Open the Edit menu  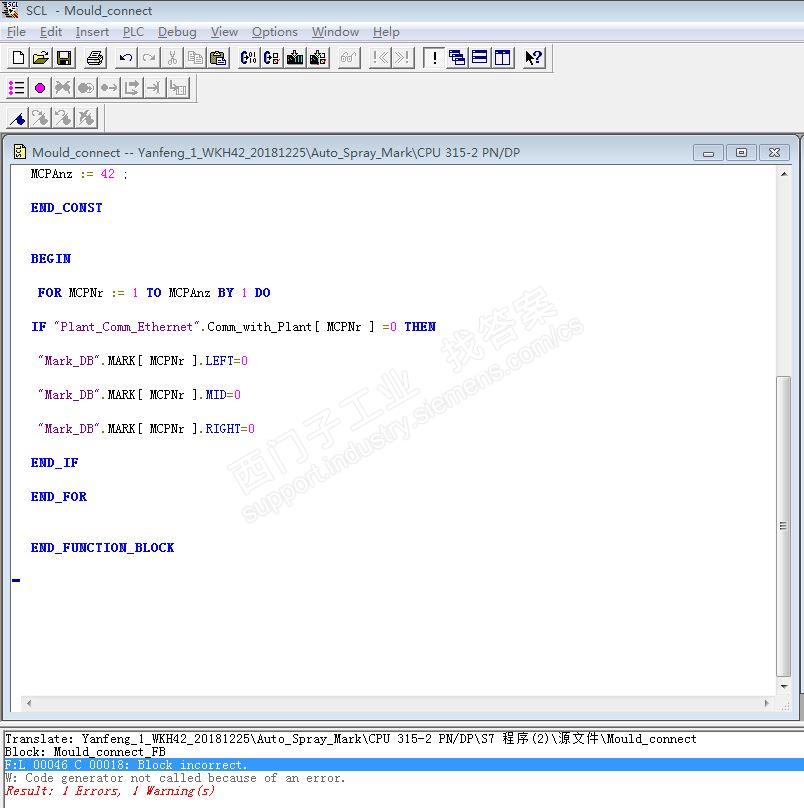click(x=51, y=32)
